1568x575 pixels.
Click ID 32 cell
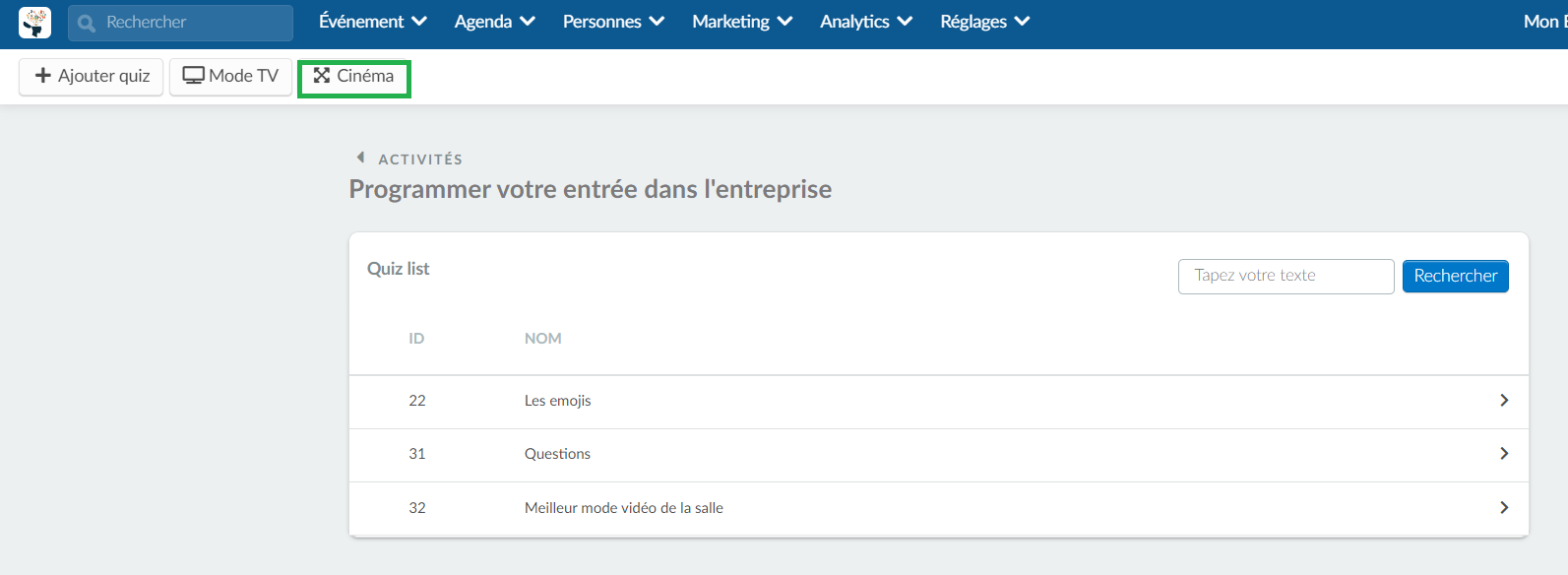[417, 508]
